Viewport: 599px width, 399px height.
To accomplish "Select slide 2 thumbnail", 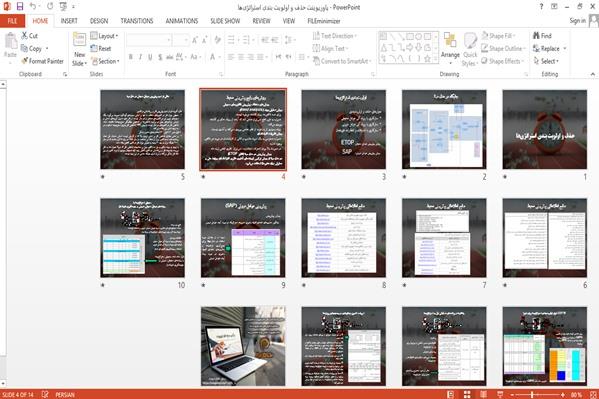I will click(444, 129).
